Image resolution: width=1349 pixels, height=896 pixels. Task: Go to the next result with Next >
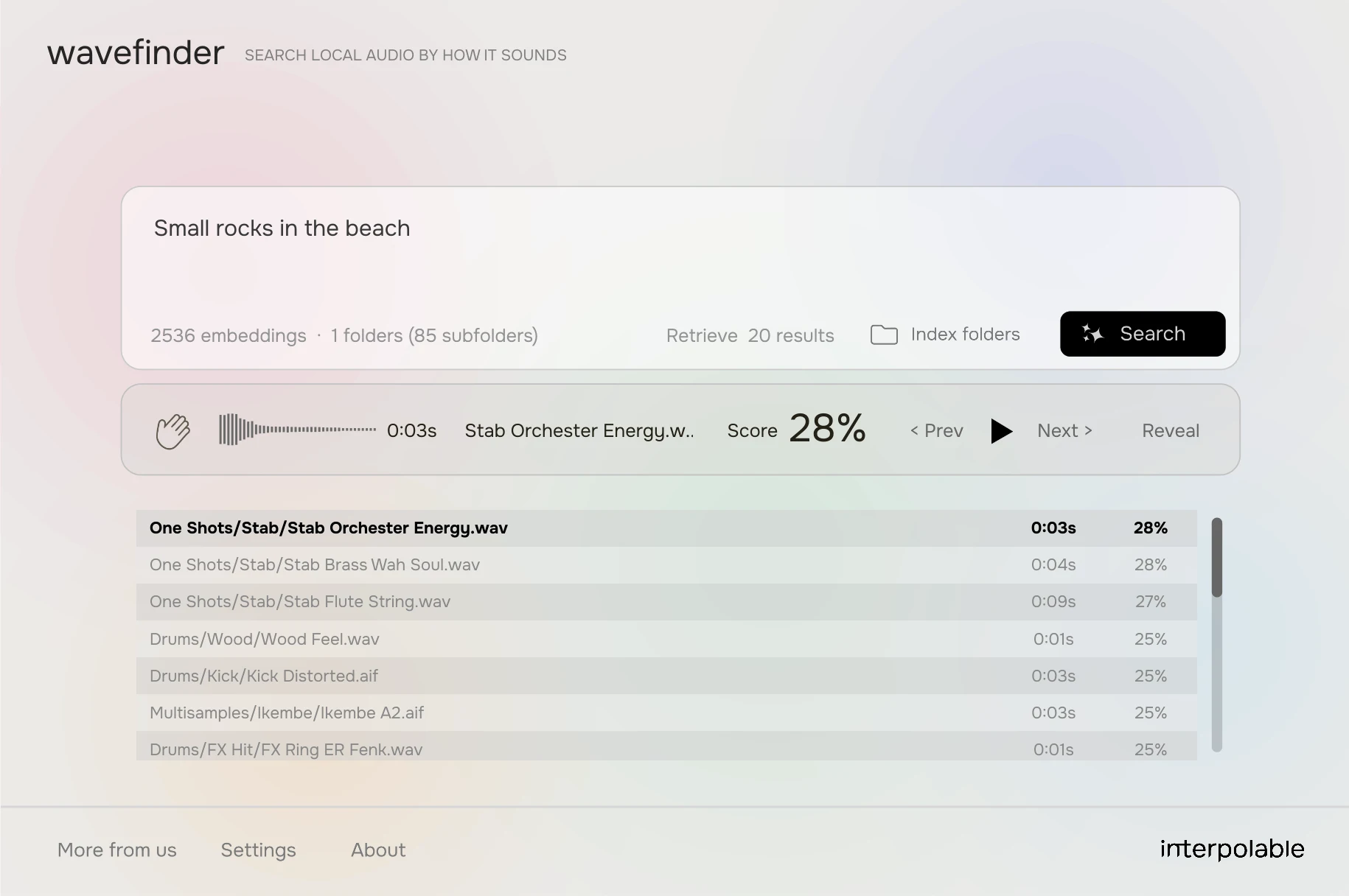point(1064,431)
